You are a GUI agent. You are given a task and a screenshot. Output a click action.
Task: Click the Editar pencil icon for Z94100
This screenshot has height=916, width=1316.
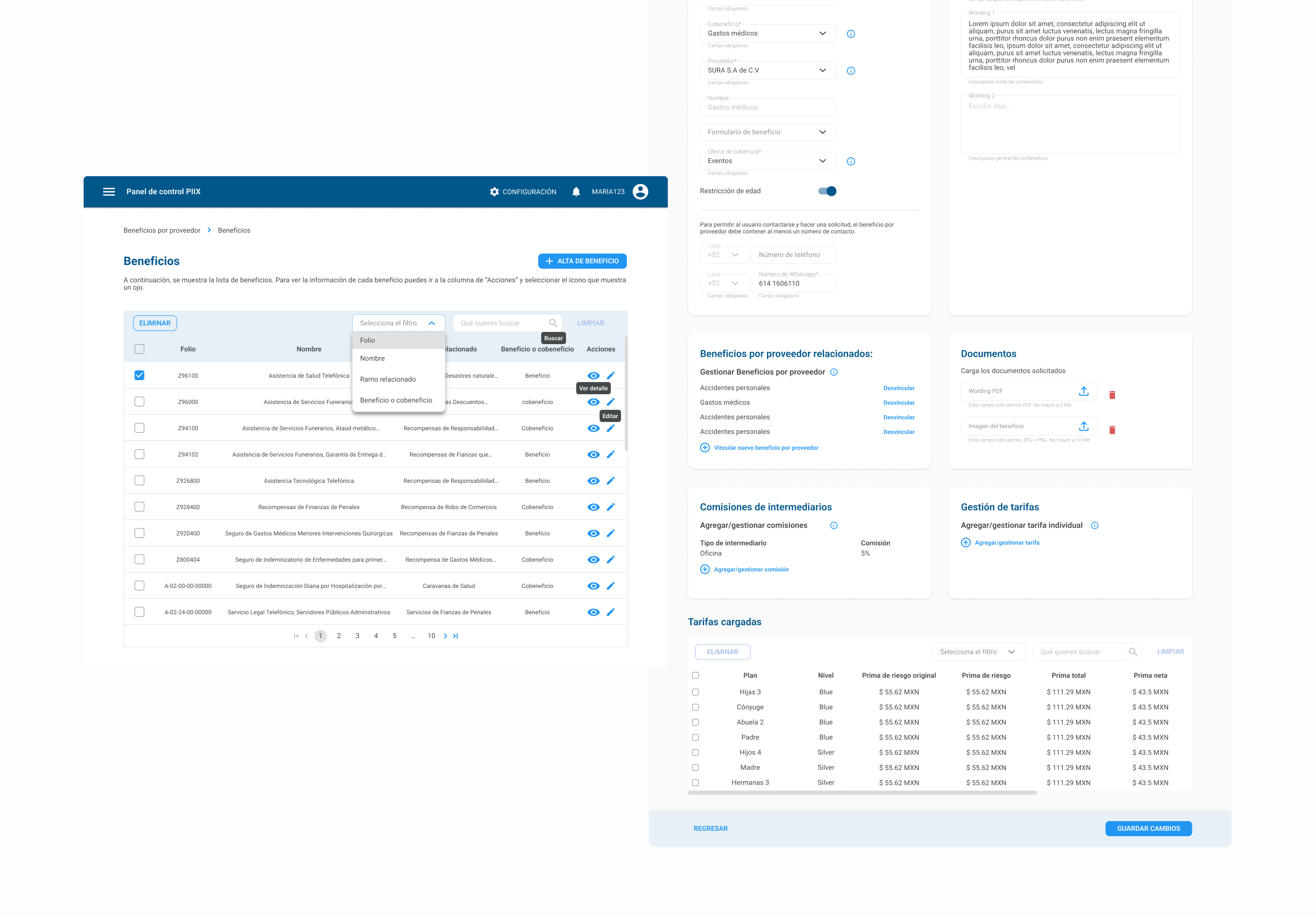pos(610,428)
